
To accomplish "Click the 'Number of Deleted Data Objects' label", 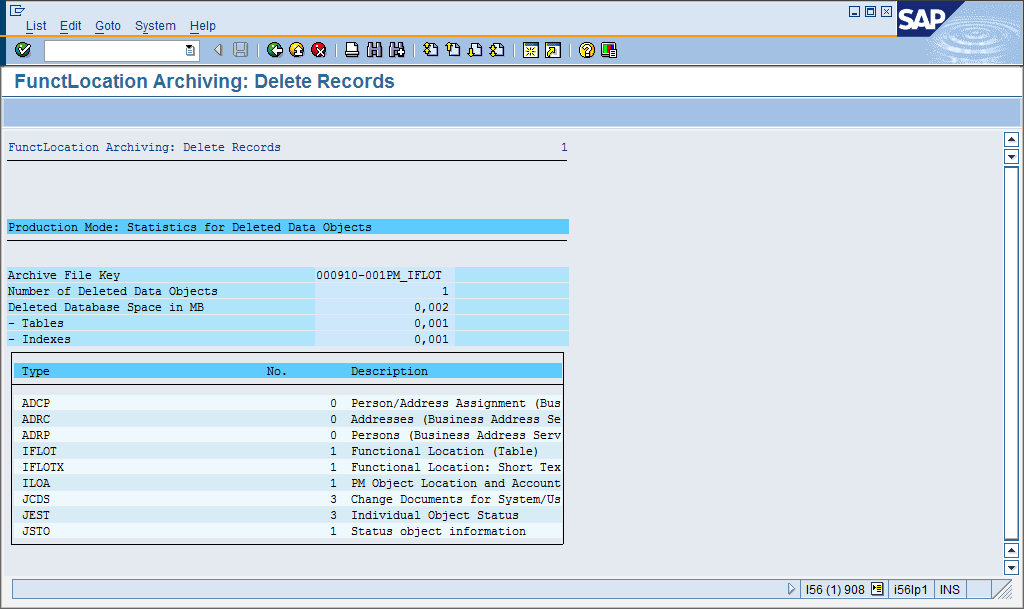I will [112, 291].
